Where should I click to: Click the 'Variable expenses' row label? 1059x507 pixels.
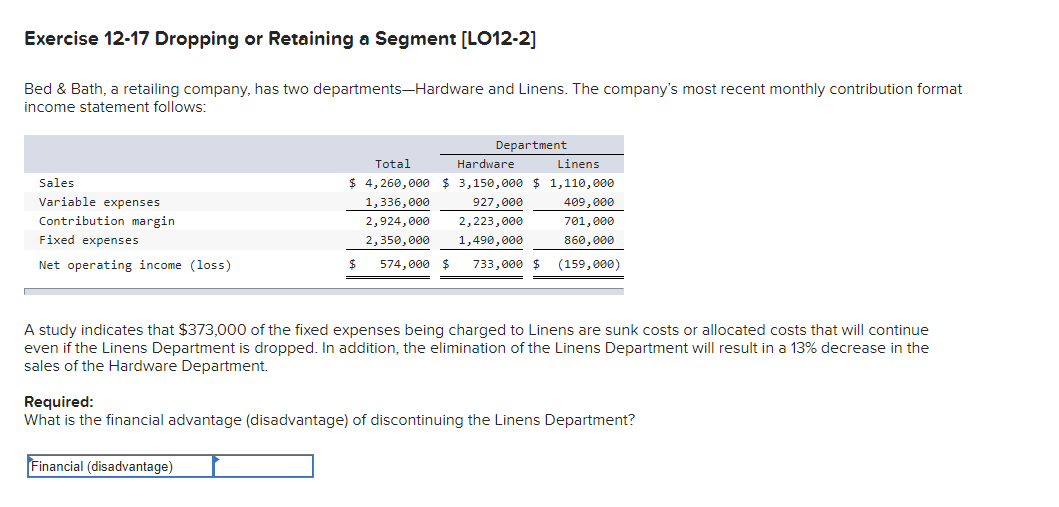point(99,202)
